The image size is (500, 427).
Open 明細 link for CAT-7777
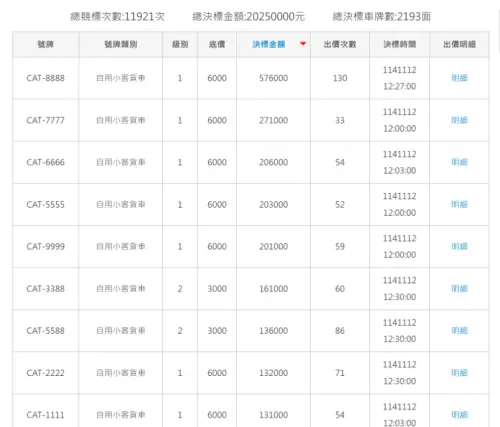tap(459, 120)
